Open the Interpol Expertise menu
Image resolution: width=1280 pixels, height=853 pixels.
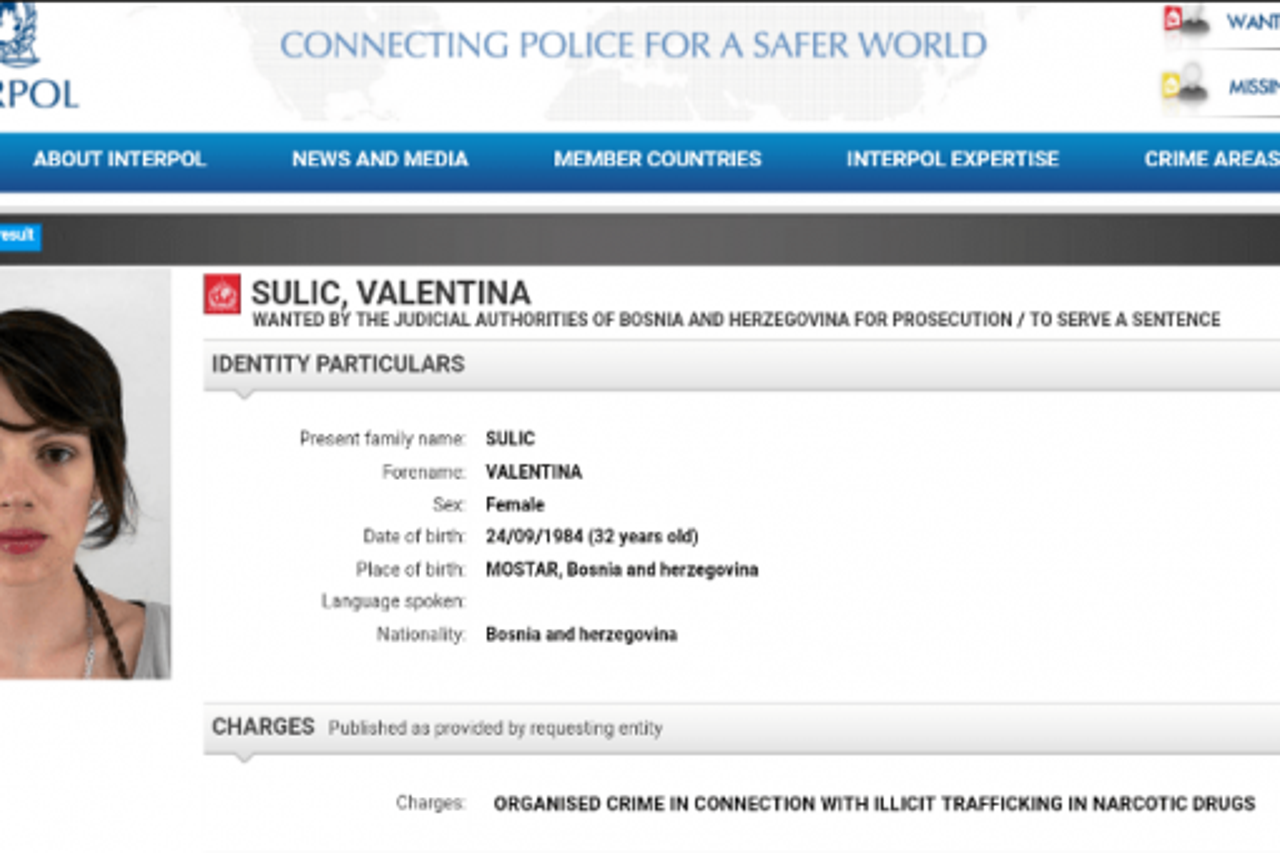(x=952, y=159)
